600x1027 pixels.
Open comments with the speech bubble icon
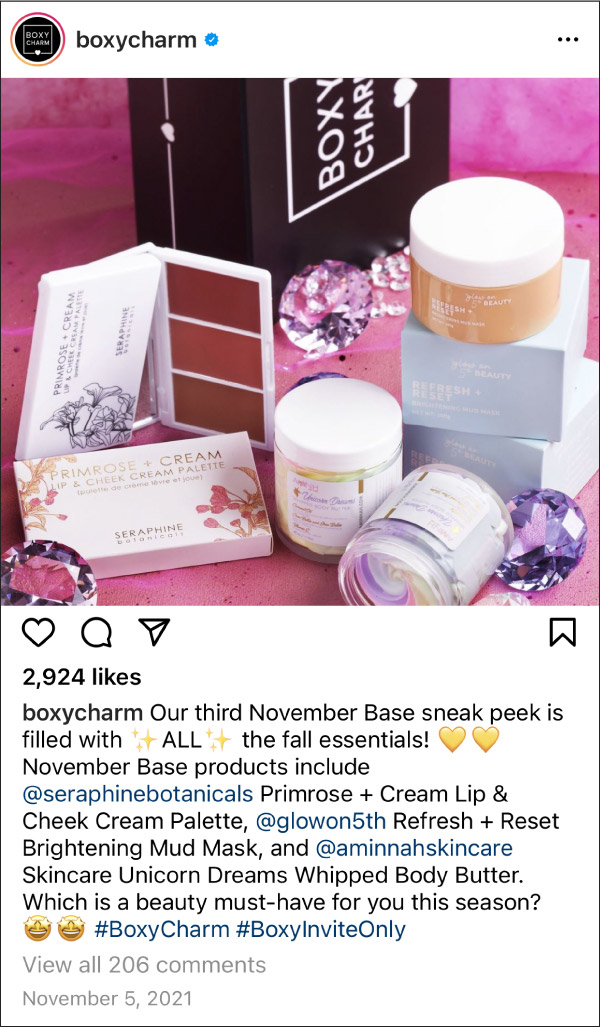tap(97, 633)
